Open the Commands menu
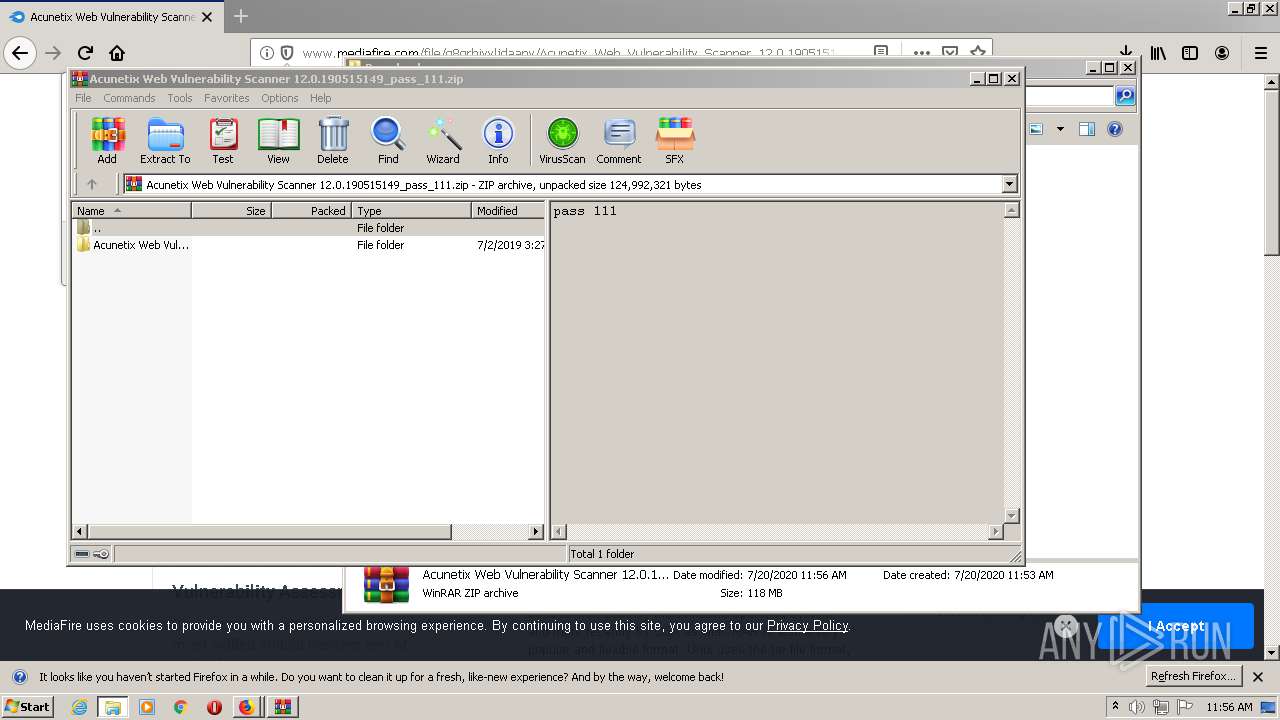 (129, 98)
